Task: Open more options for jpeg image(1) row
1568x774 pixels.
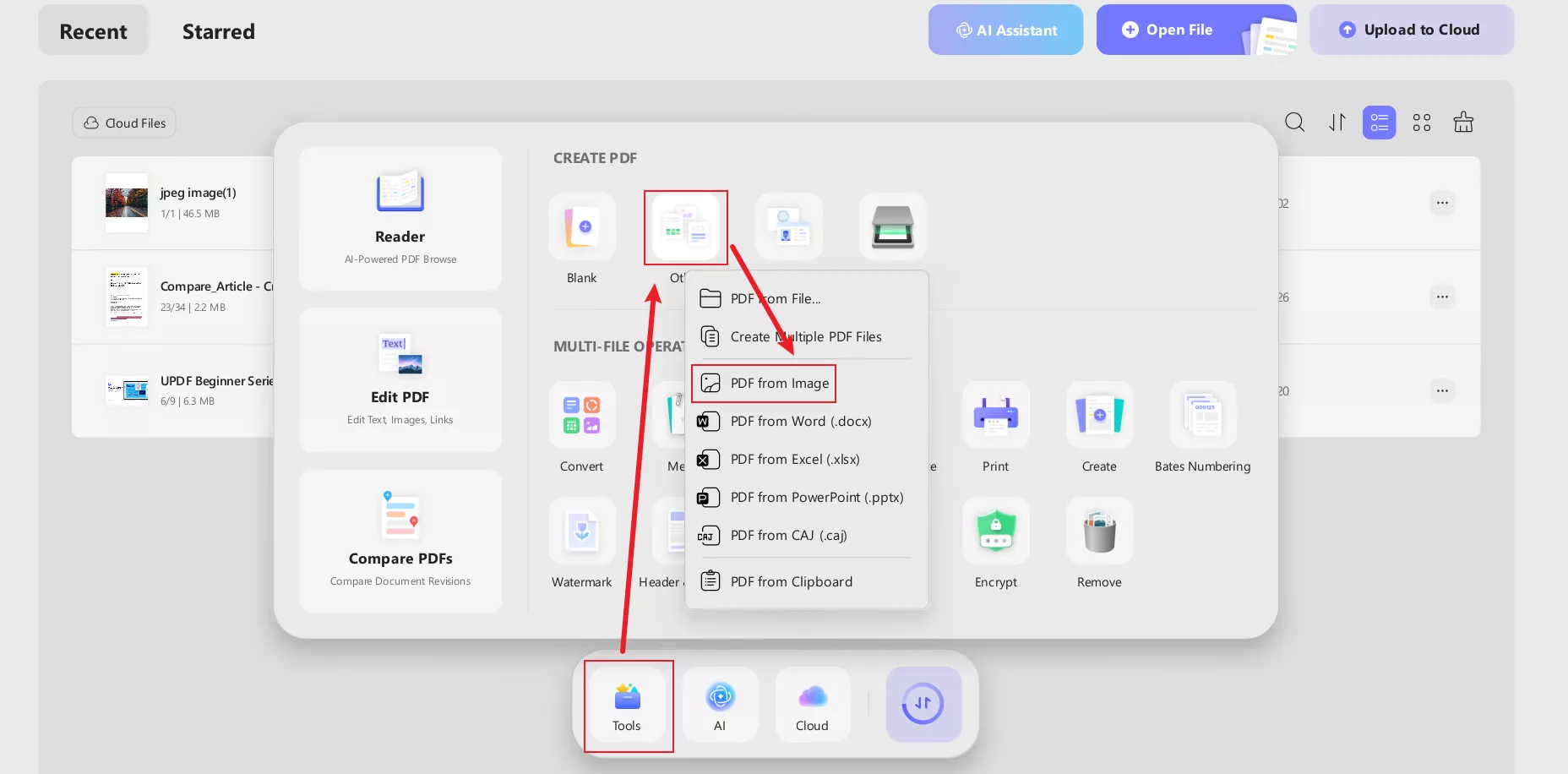Action: click(x=1442, y=203)
